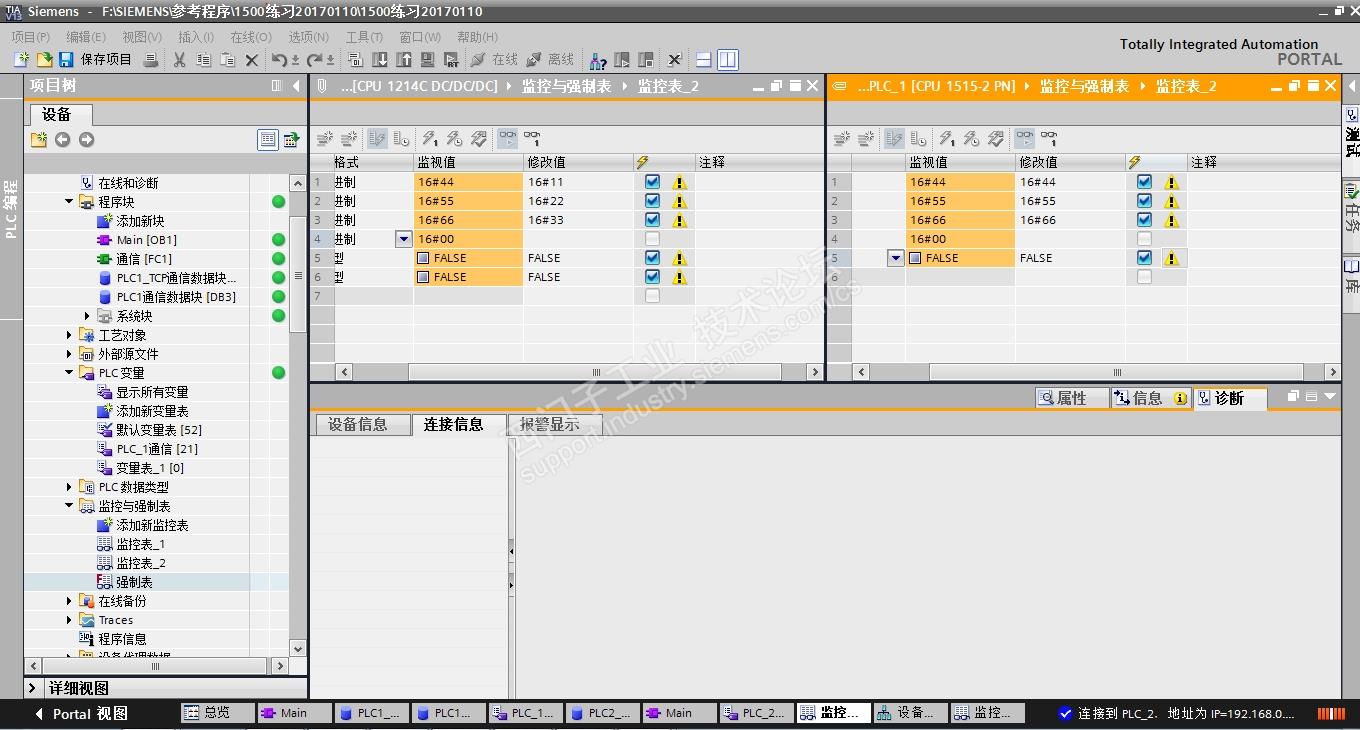This screenshot has height=730, width=1360.
Task: Click the delete X icon next to paste
Action: click(x=252, y=60)
